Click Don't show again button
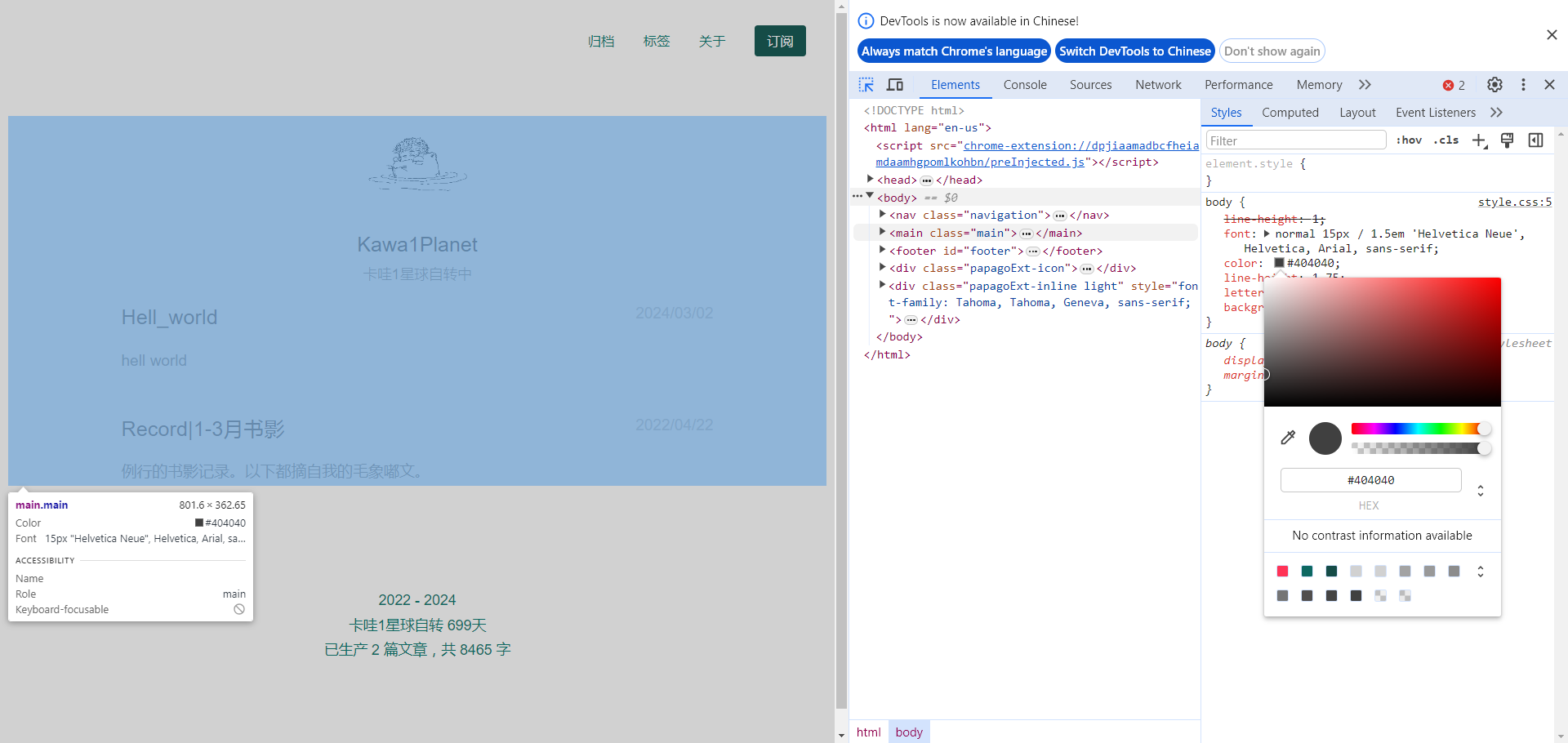 [x=1272, y=51]
